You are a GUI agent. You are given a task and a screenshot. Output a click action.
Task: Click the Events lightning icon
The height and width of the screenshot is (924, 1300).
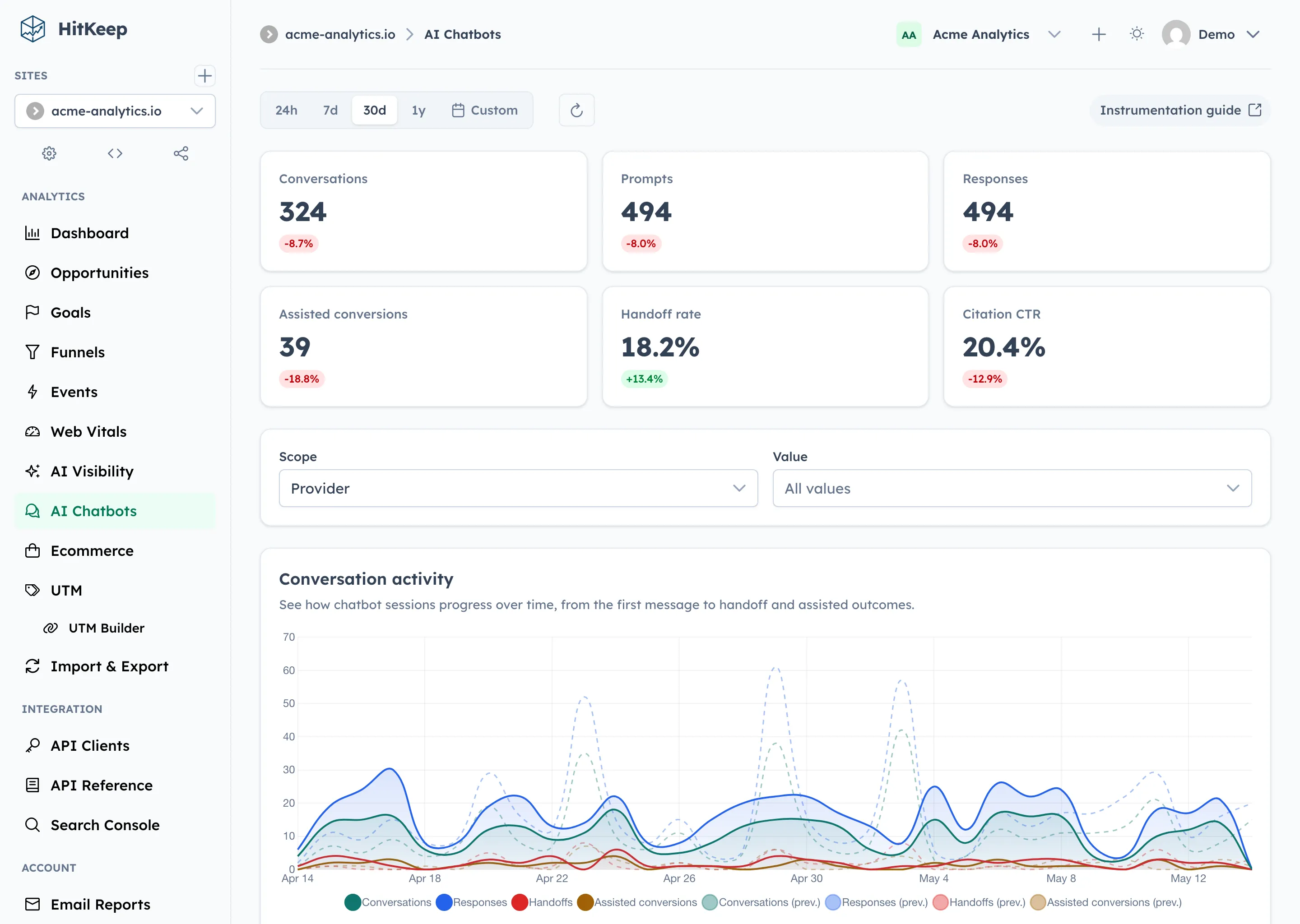point(32,392)
